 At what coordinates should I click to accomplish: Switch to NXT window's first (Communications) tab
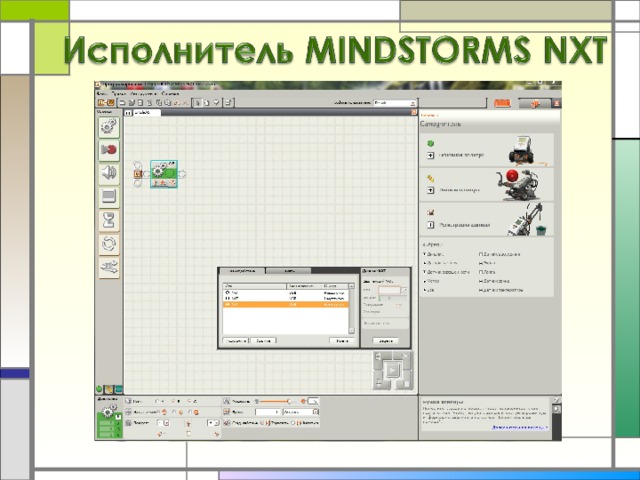coord(242,271)
